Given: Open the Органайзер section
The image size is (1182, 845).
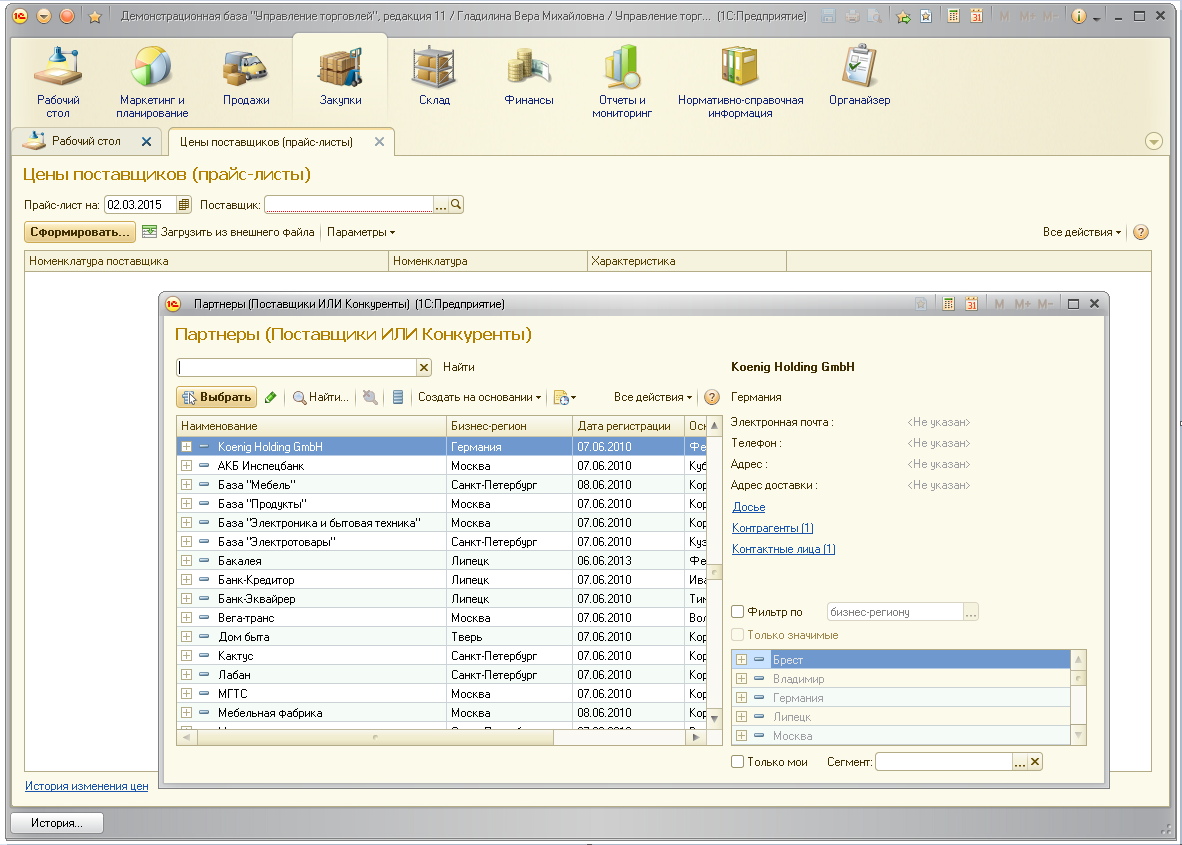Looking at the screenshot, I should point(859,76).
